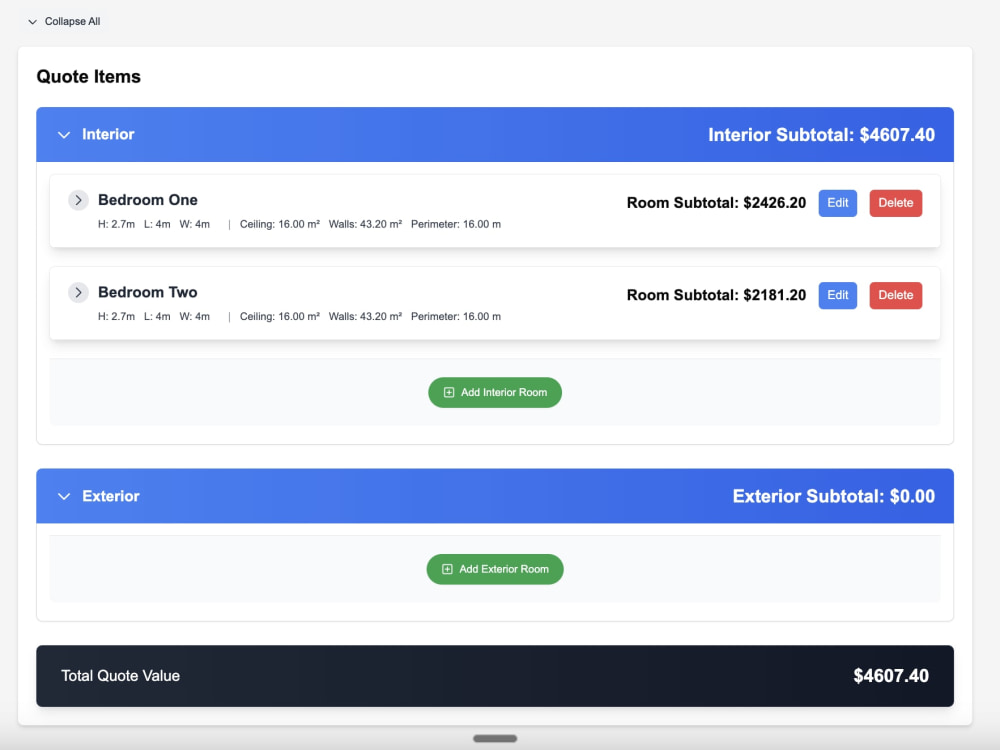Click Exterior Subtotal $0.00 text
Viewport: 1000px width, 750px height.
(834, 496)
